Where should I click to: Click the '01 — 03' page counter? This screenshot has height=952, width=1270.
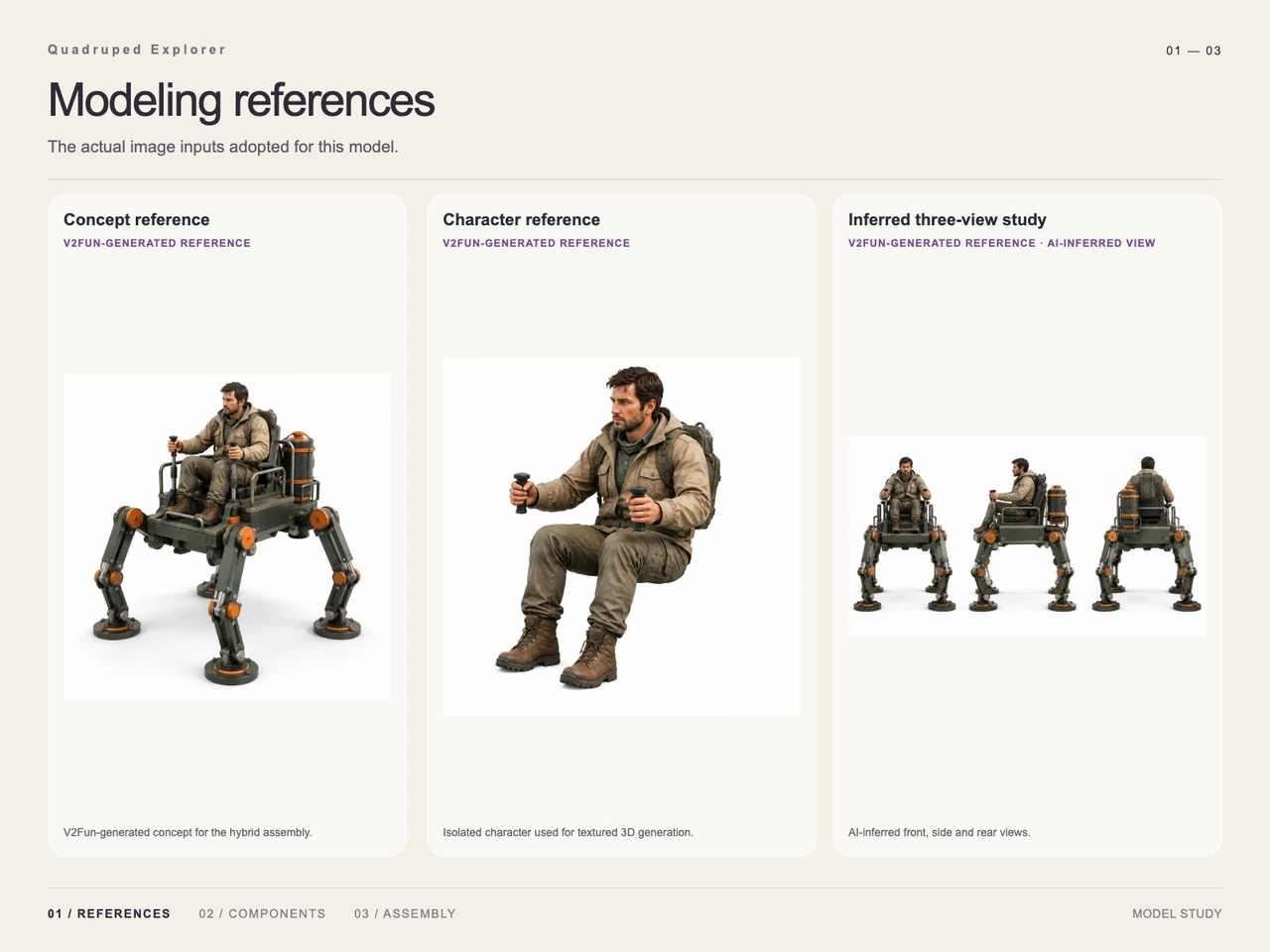pos(1194,51)
